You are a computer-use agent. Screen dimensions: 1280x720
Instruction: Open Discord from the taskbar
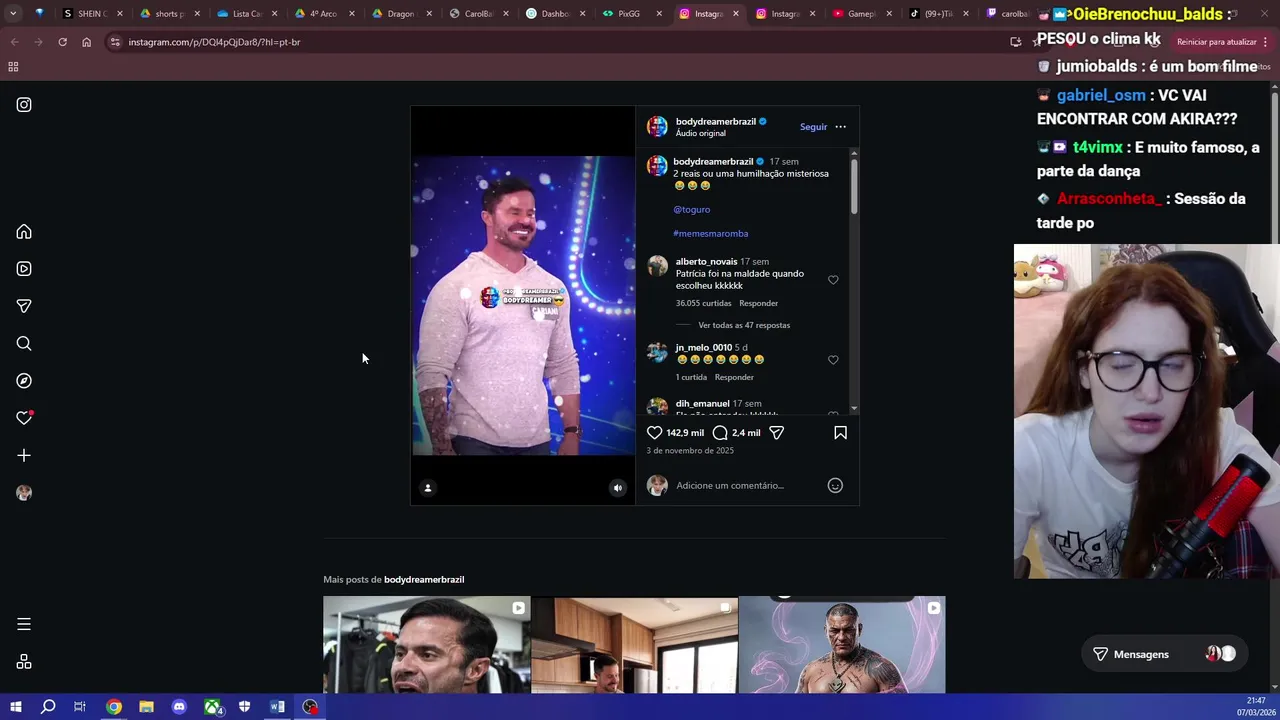(179, 707)
